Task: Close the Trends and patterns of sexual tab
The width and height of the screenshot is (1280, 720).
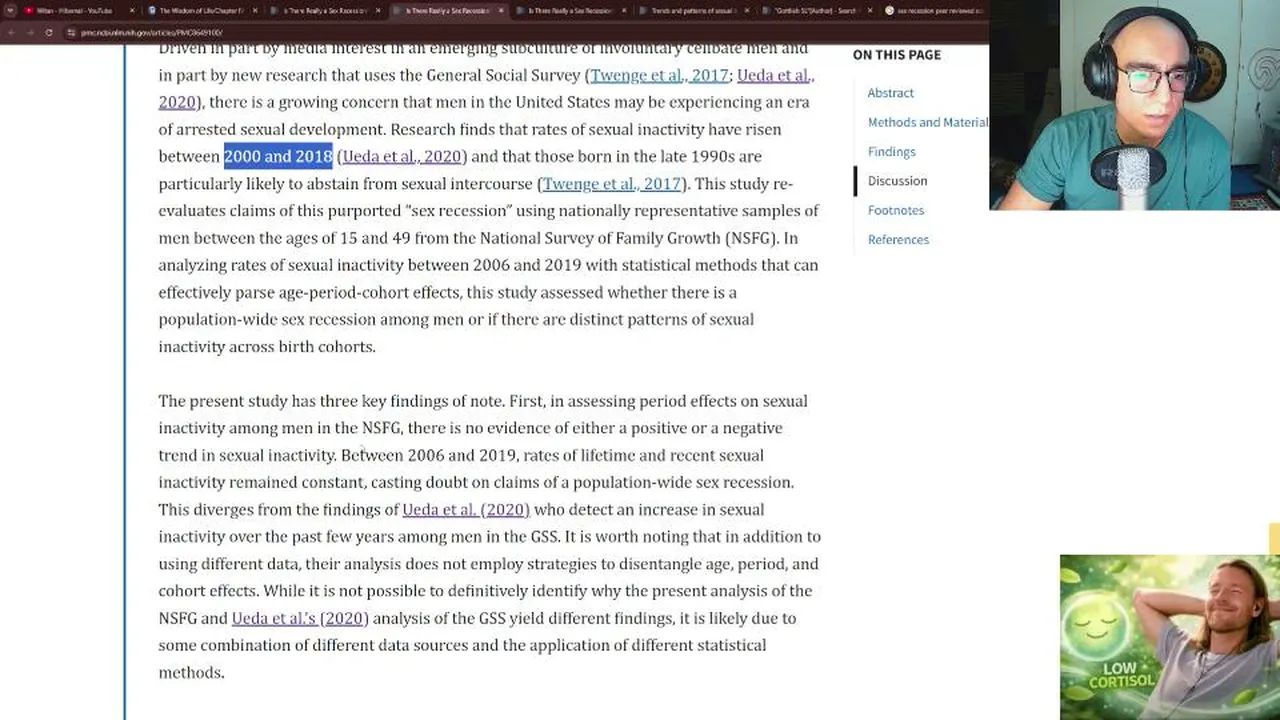Action: 748,11
